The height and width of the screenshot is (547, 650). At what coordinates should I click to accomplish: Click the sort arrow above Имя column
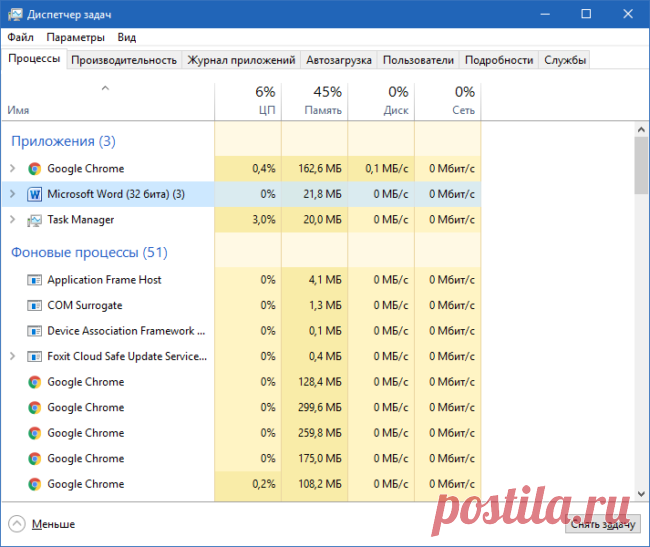tap(105, 88)
